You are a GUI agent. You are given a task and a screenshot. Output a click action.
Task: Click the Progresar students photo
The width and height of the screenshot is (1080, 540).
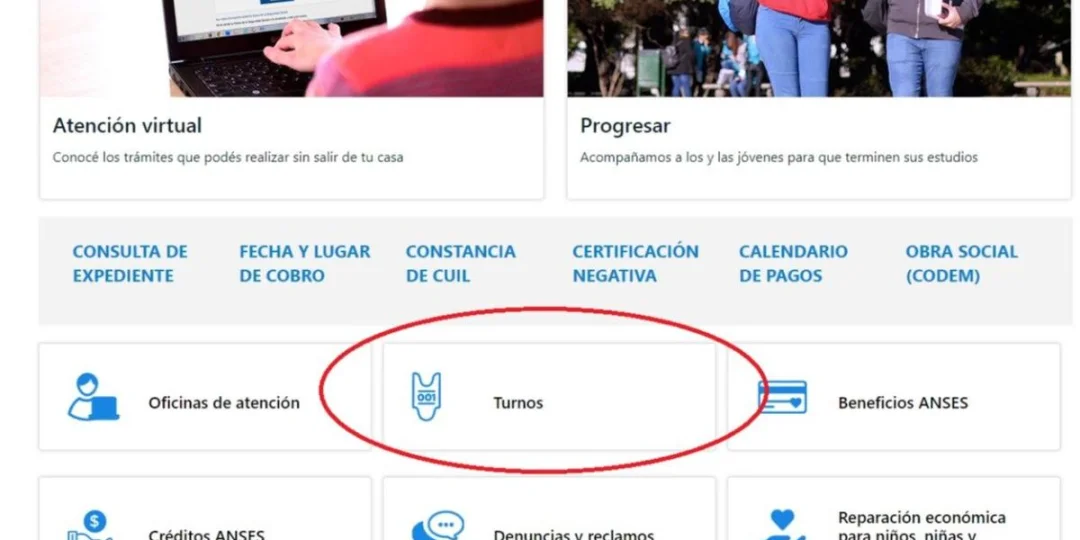[x=820, y=48]
